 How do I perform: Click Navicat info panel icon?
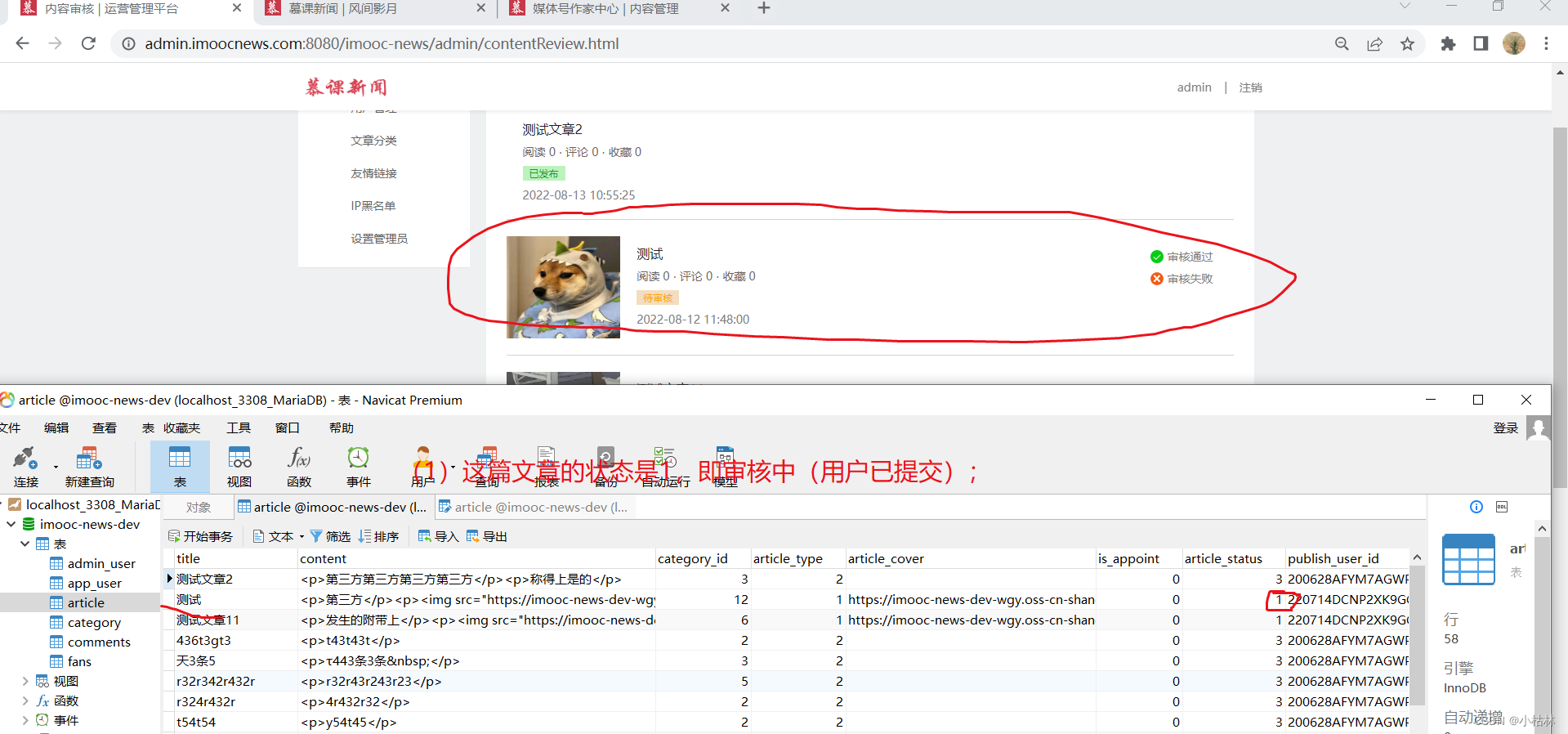[1476, 507]
